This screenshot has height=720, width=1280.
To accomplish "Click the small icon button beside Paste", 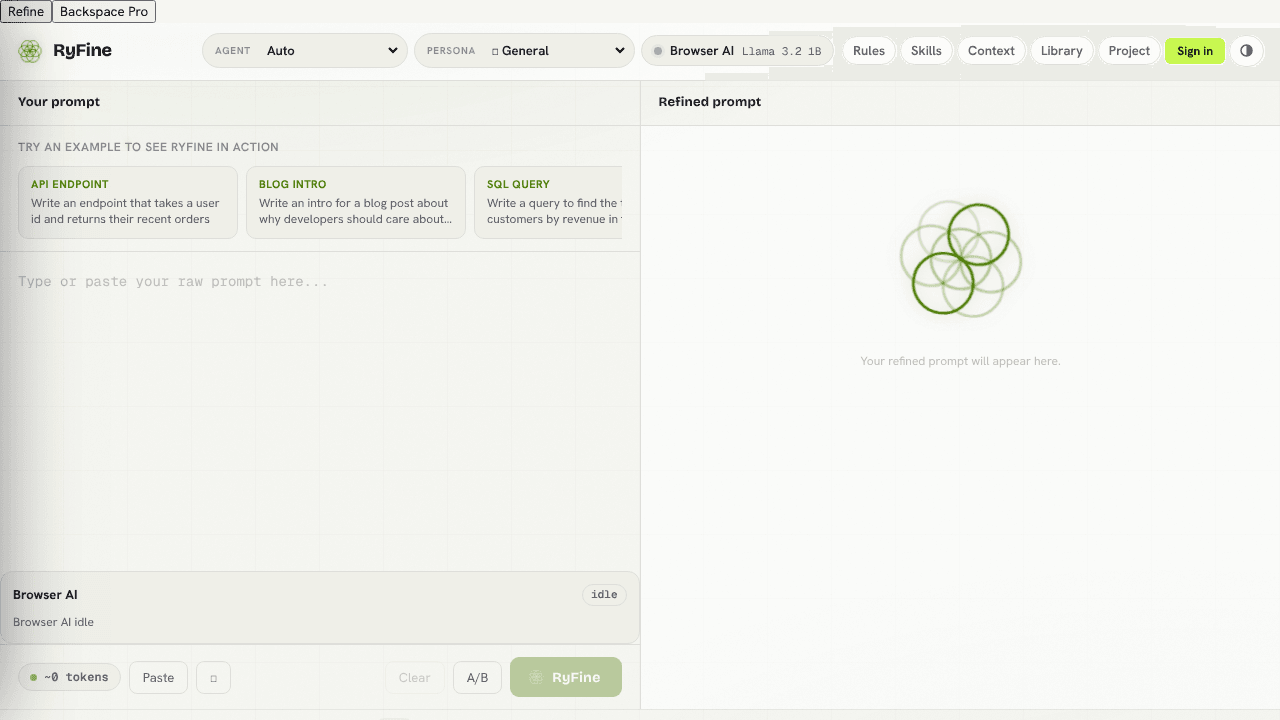I will coord(213,677).
